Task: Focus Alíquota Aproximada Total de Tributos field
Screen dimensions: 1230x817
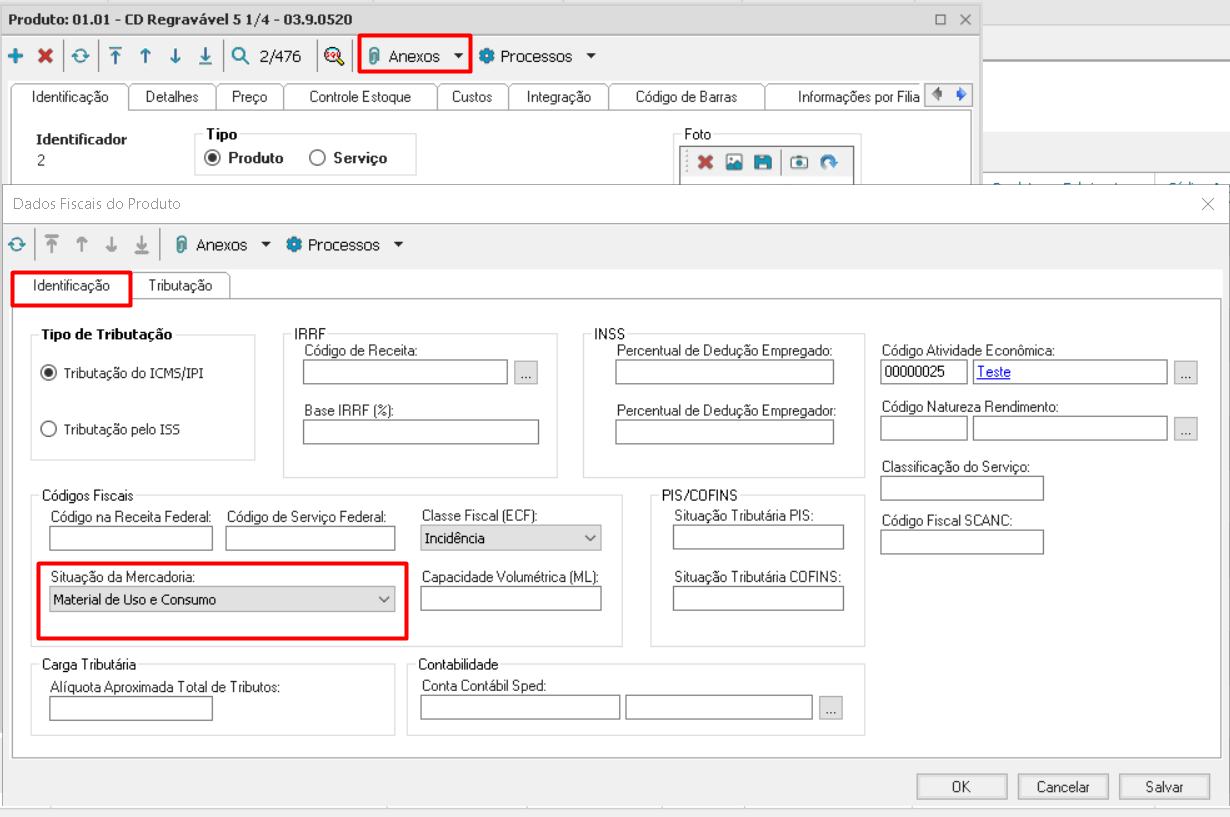Action: (x=131, y=708)
